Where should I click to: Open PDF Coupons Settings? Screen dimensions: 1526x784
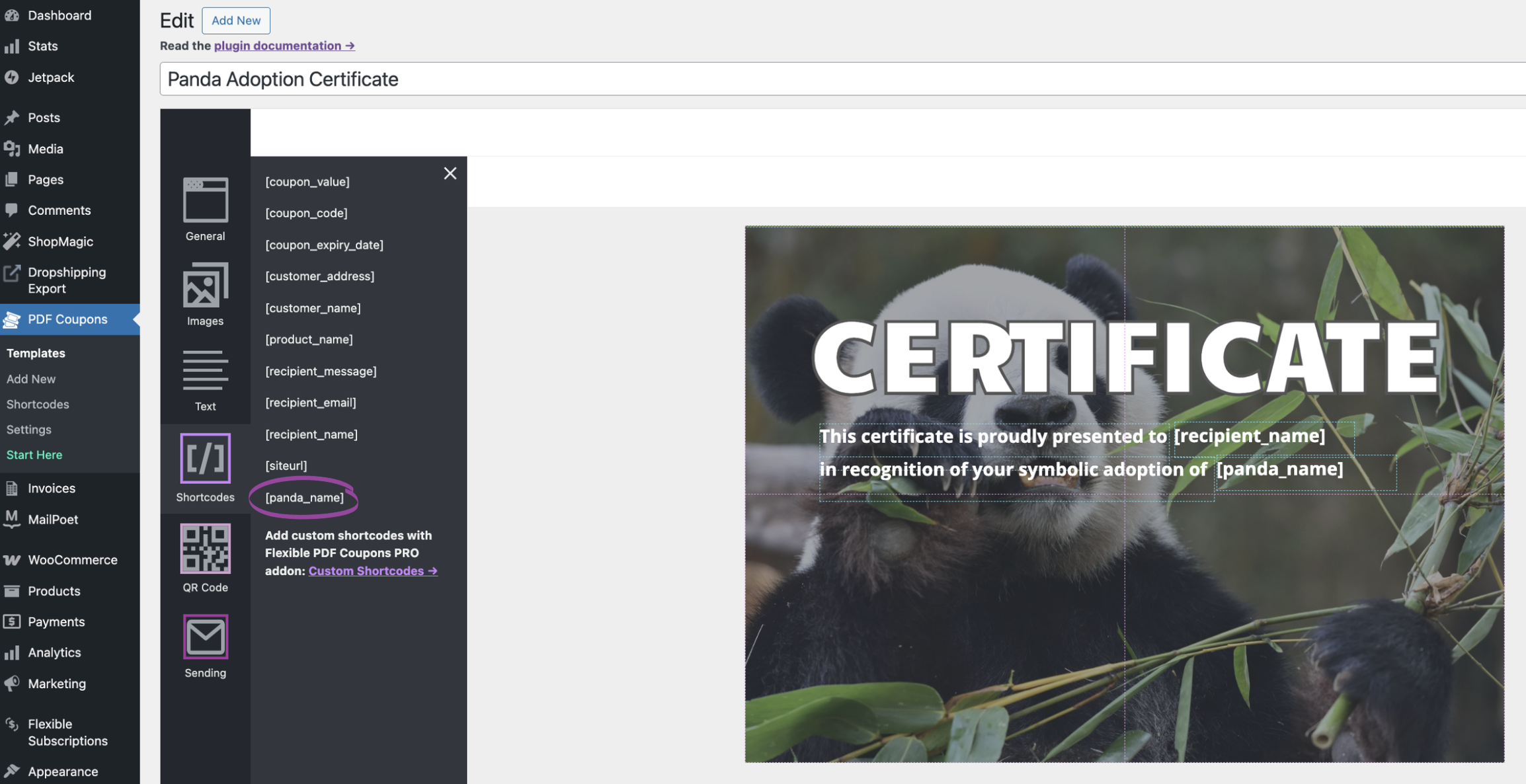[28, 430]
